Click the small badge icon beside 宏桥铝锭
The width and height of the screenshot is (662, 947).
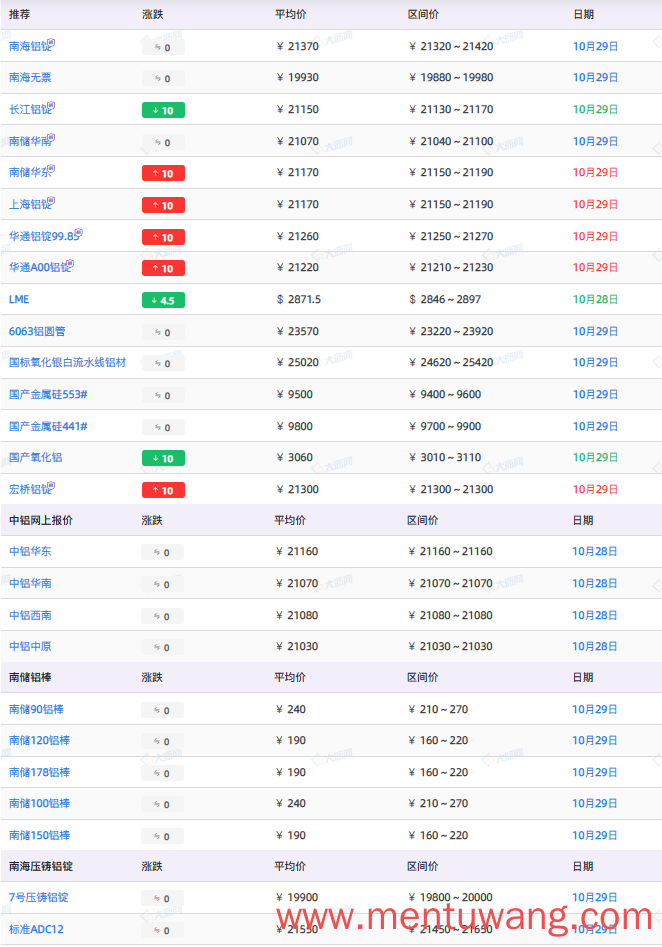[x=51, y=485]
